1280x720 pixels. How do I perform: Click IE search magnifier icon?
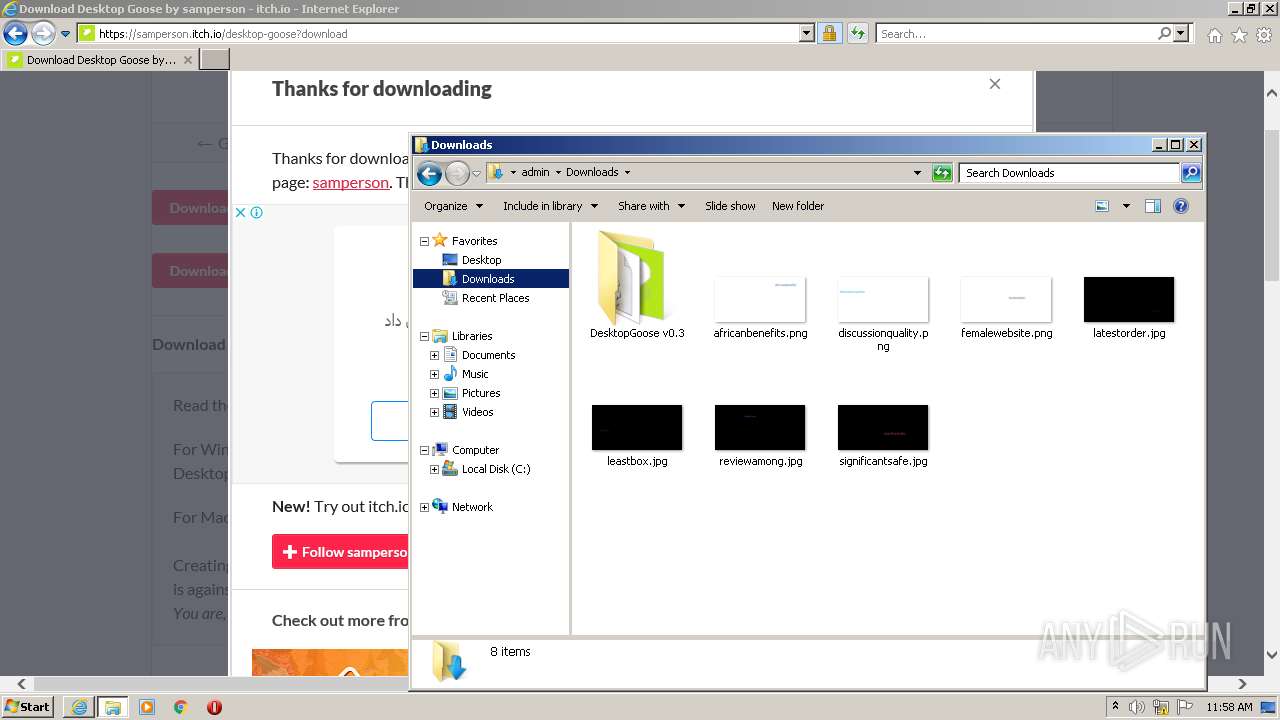coord(1164,33)
